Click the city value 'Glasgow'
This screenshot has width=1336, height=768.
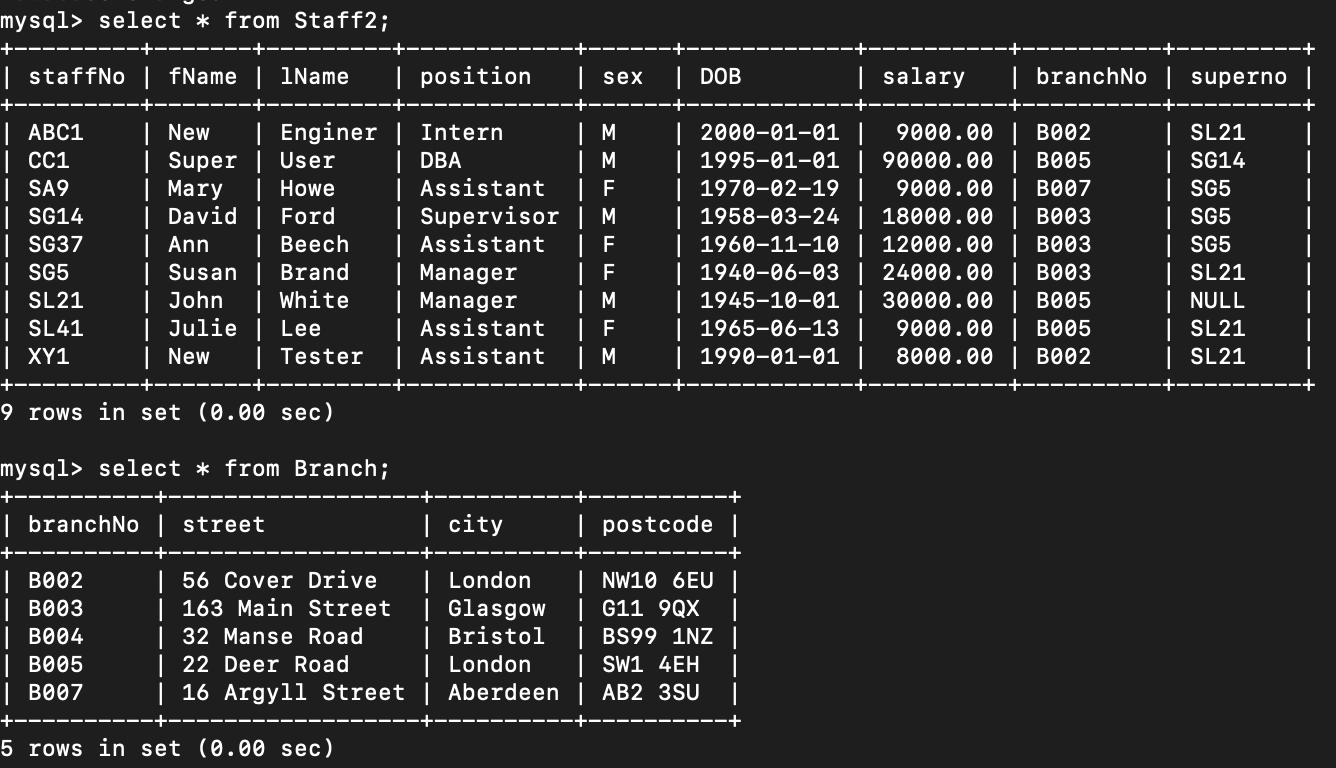point(499,608)
